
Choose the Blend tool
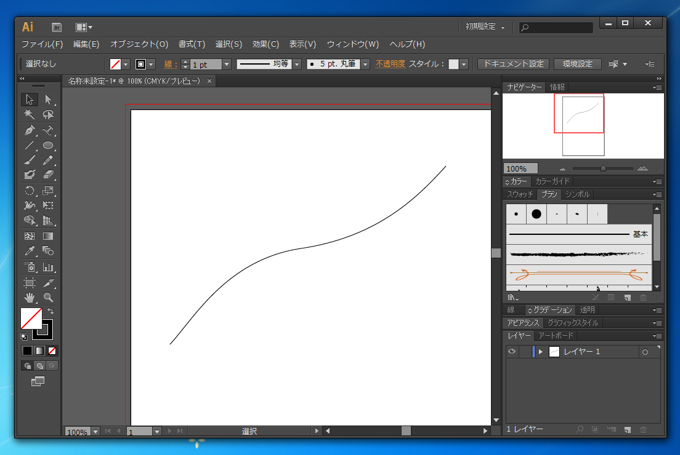[48, 251]
